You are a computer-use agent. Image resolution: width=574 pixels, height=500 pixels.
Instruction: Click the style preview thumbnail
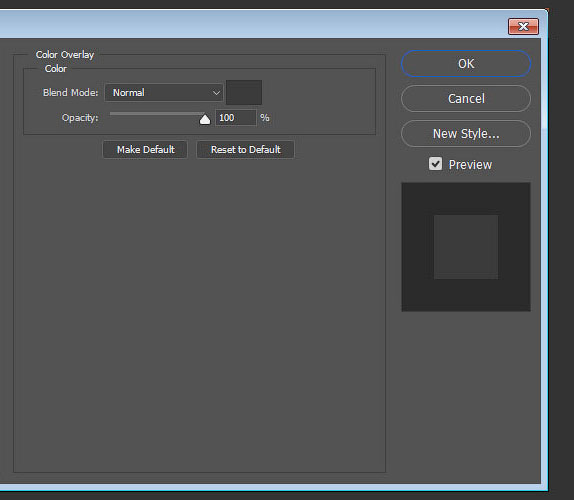tap(466, 247)
